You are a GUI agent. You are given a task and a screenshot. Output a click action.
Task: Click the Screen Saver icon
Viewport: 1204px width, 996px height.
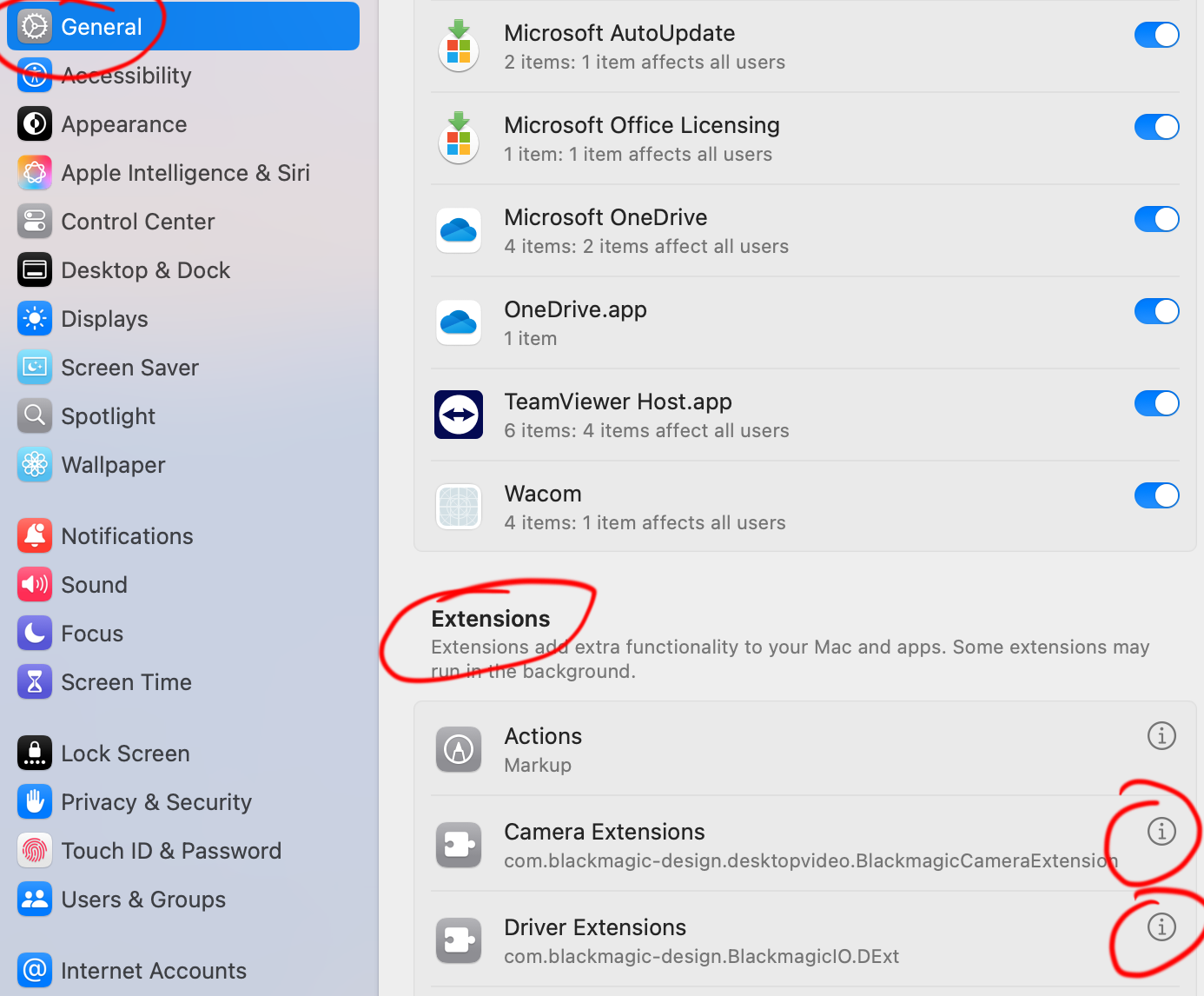point(35,368)
